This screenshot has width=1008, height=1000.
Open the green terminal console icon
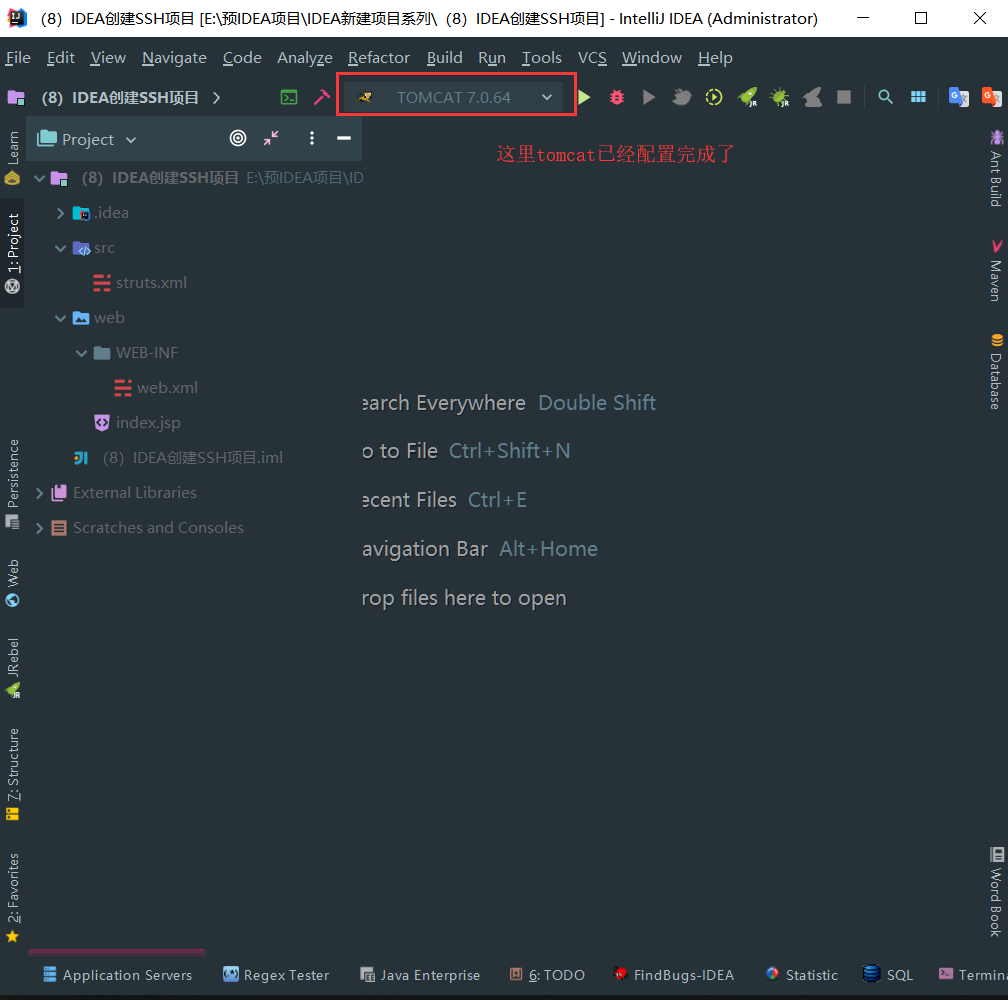pos(289,97)
